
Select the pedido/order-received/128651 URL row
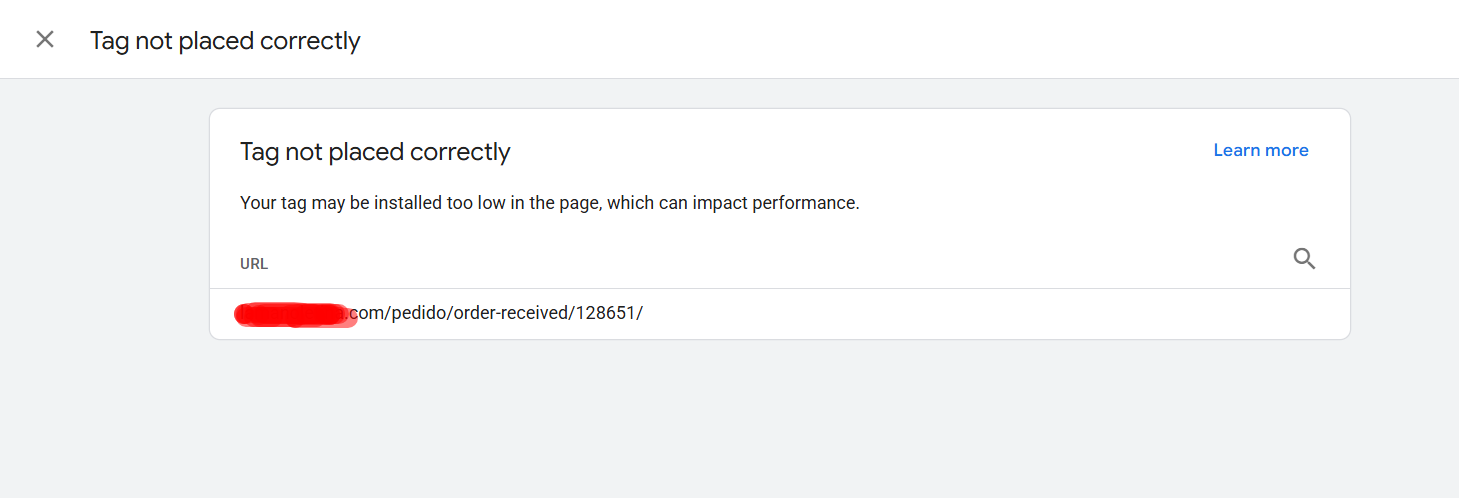tap(780, 313)
